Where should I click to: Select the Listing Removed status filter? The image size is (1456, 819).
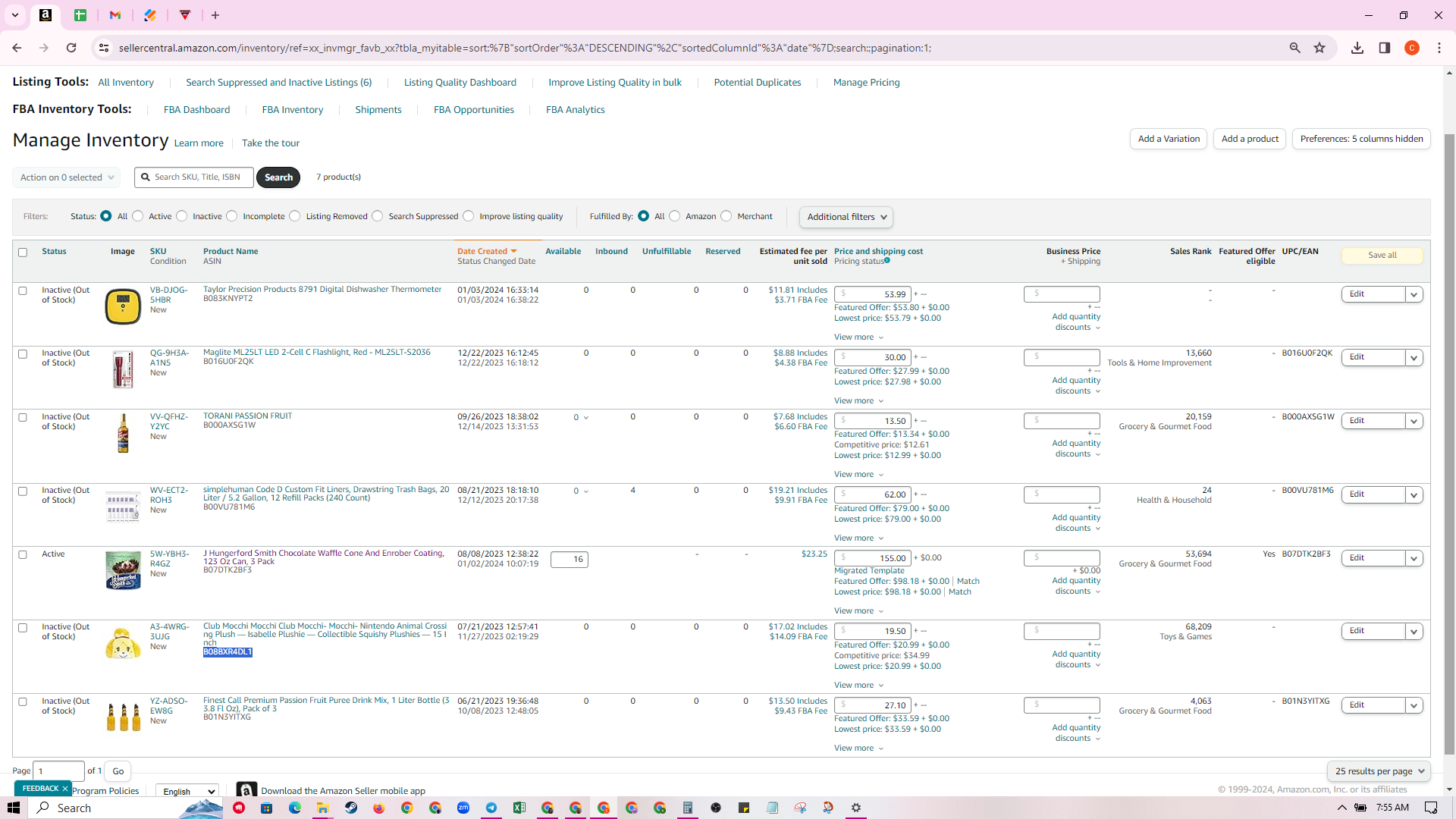pos(295,216)
